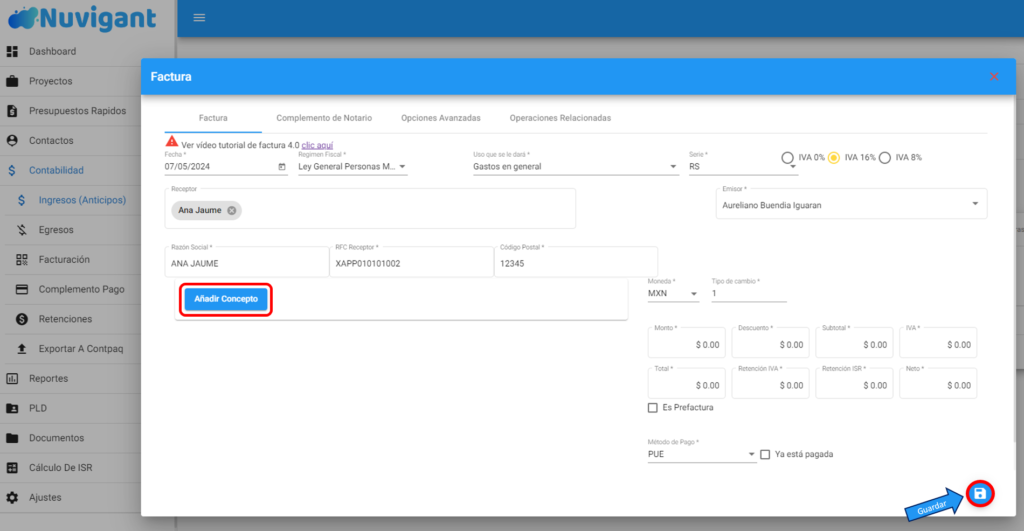1024x531 pixels.
Task: Click the Monto amount field
Action: pos(686,342)
